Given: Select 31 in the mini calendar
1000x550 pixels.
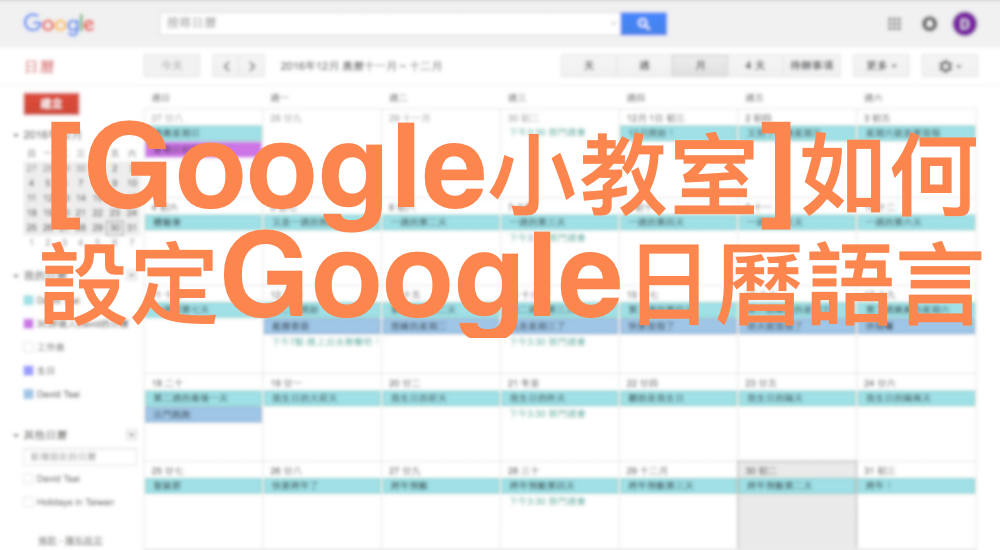Looking at the screenshot, I should 132,227.
